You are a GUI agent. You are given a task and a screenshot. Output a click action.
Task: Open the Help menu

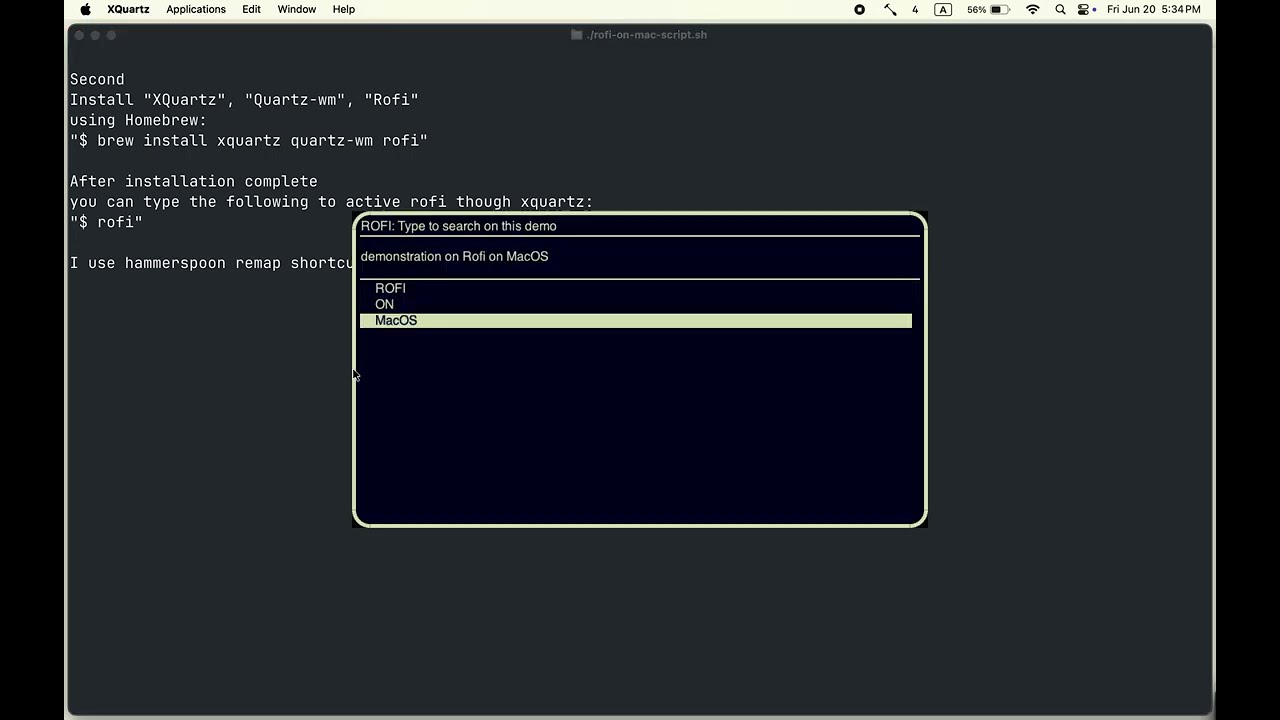(x=344, y=9)
